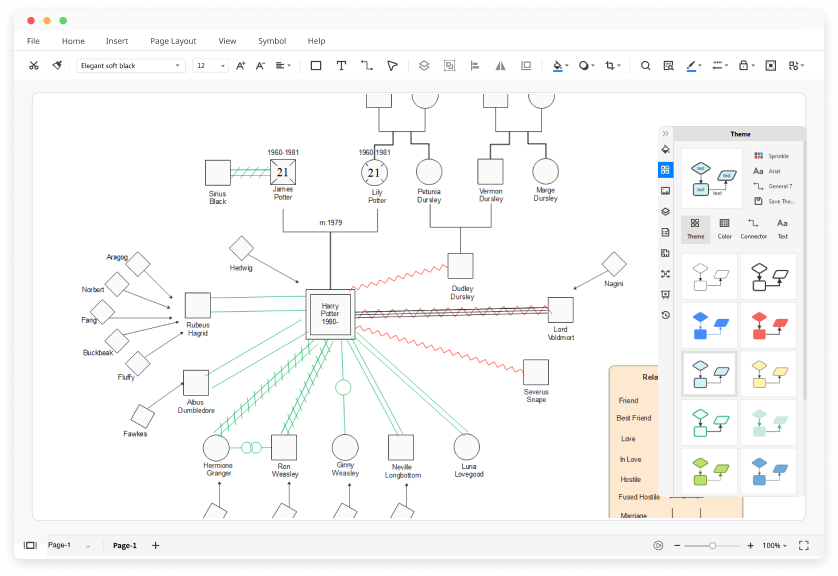Select the Rectangle shape tool
The image size is (838, 576).
pyautogui.click(x=316, y=66)
